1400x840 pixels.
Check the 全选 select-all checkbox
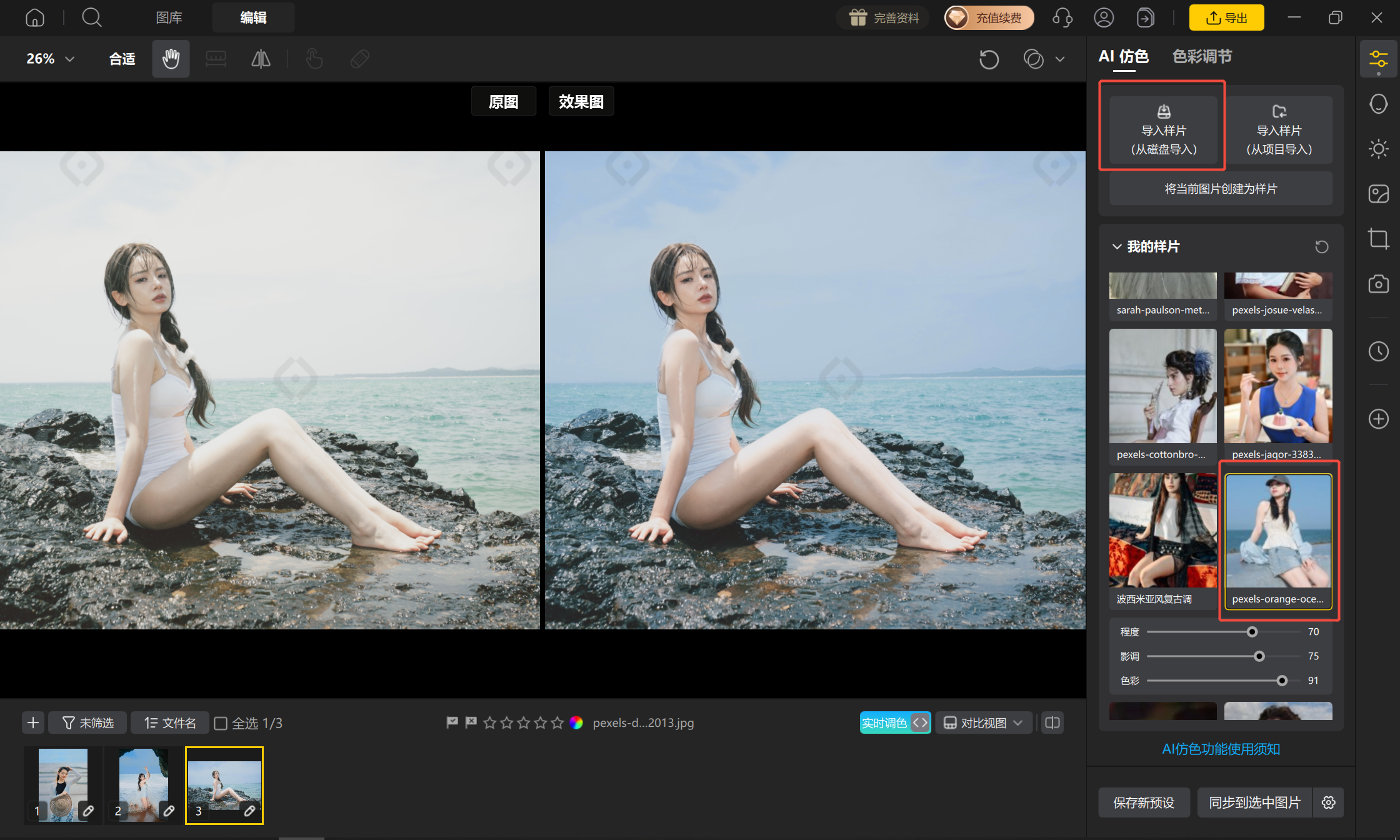(x=221, y=723)
